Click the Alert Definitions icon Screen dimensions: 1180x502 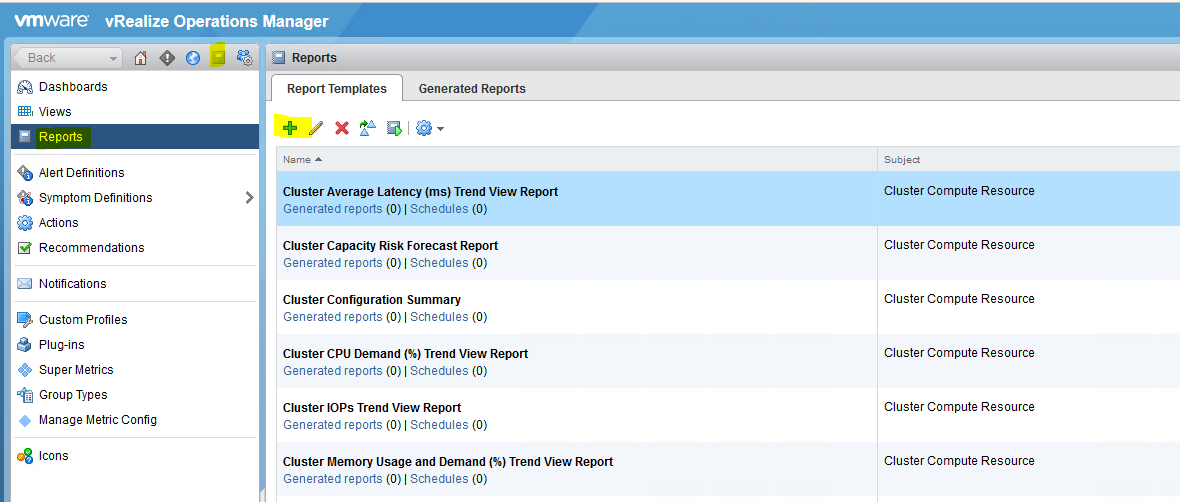[x=25, y=173]
